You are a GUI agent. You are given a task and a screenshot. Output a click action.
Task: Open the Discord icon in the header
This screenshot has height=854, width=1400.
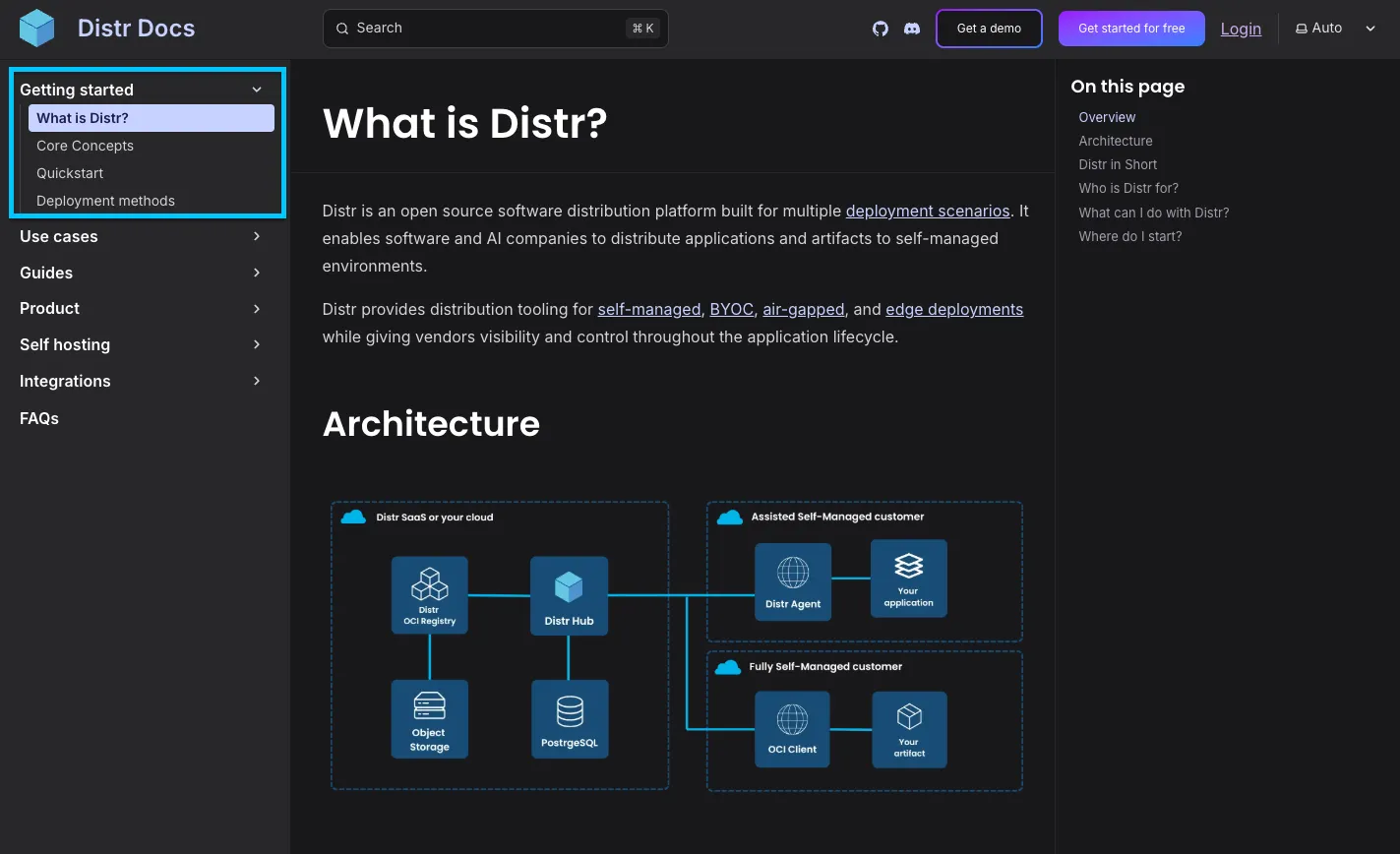[912, 29]
